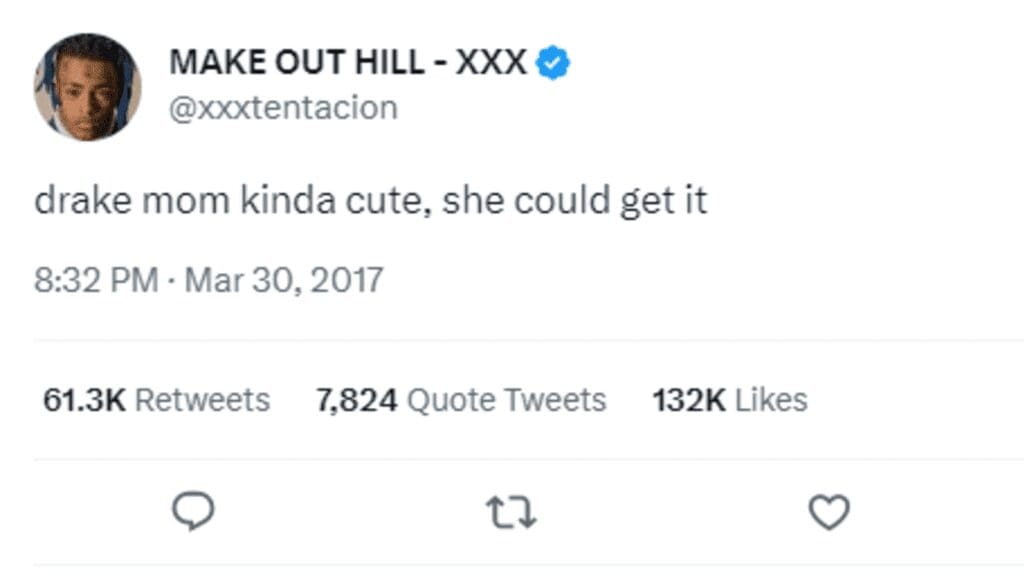Click the verified badge next to the name
Screen dimensions: 1024x576
pyautogui.click(x=550, y=61)
